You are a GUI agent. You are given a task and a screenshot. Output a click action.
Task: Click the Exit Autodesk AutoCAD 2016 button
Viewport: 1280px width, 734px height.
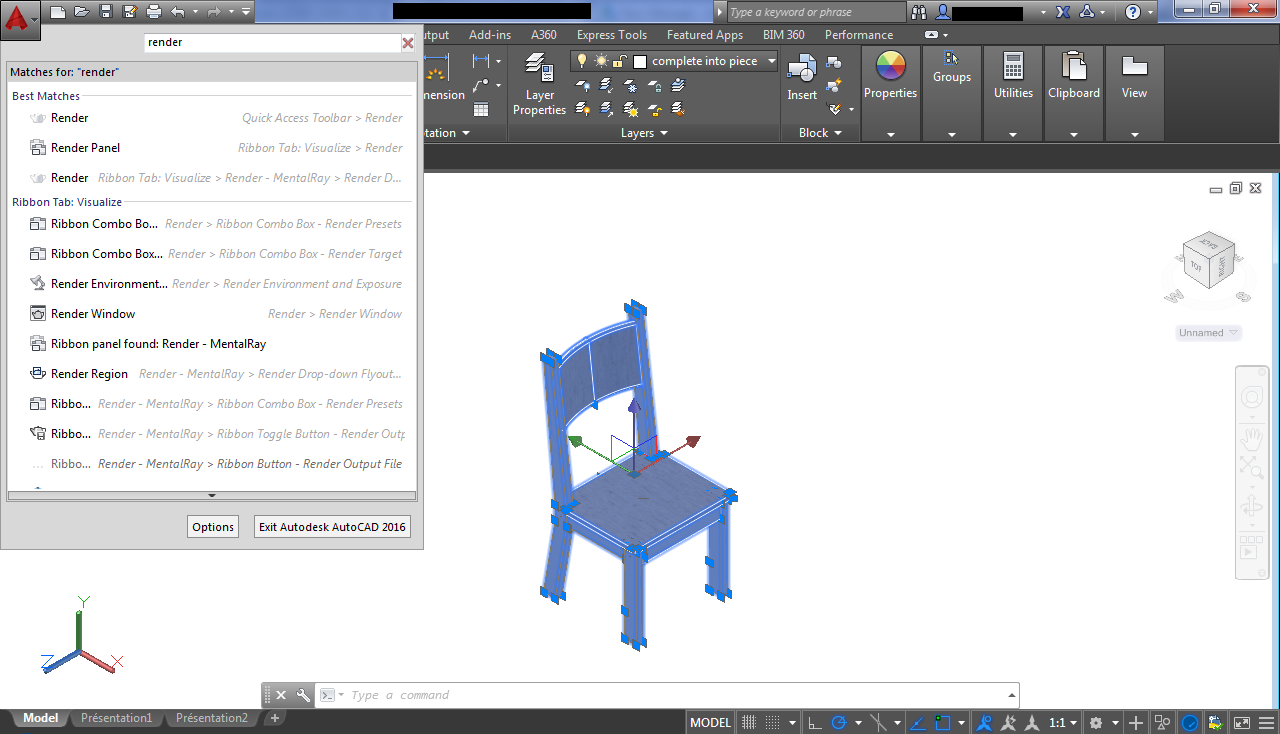[x=331, y=526]
